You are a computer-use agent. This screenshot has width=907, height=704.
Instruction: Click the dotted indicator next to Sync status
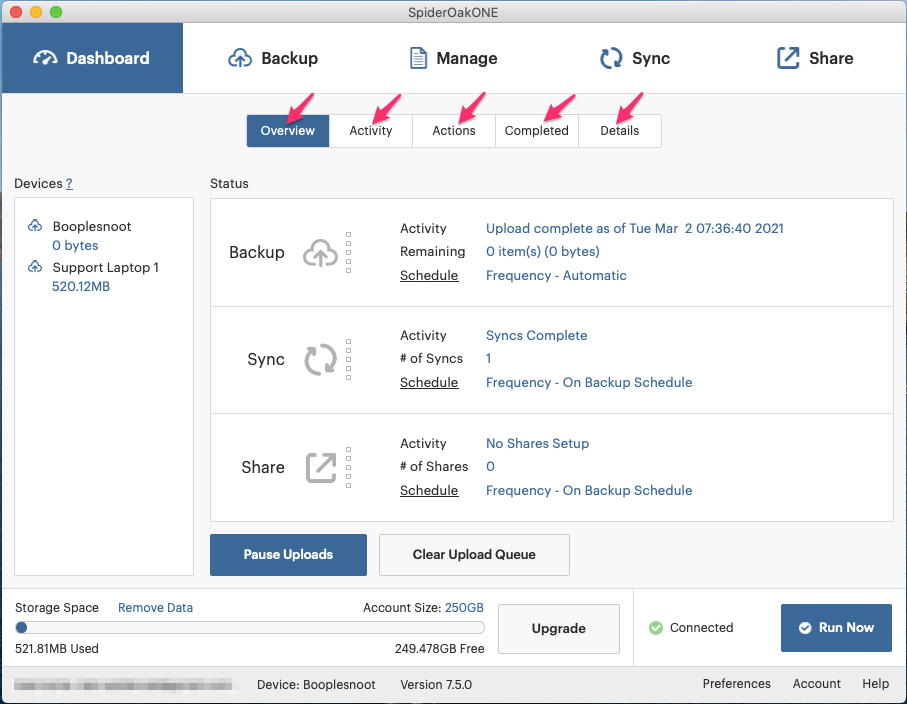[x=348, y=359]
